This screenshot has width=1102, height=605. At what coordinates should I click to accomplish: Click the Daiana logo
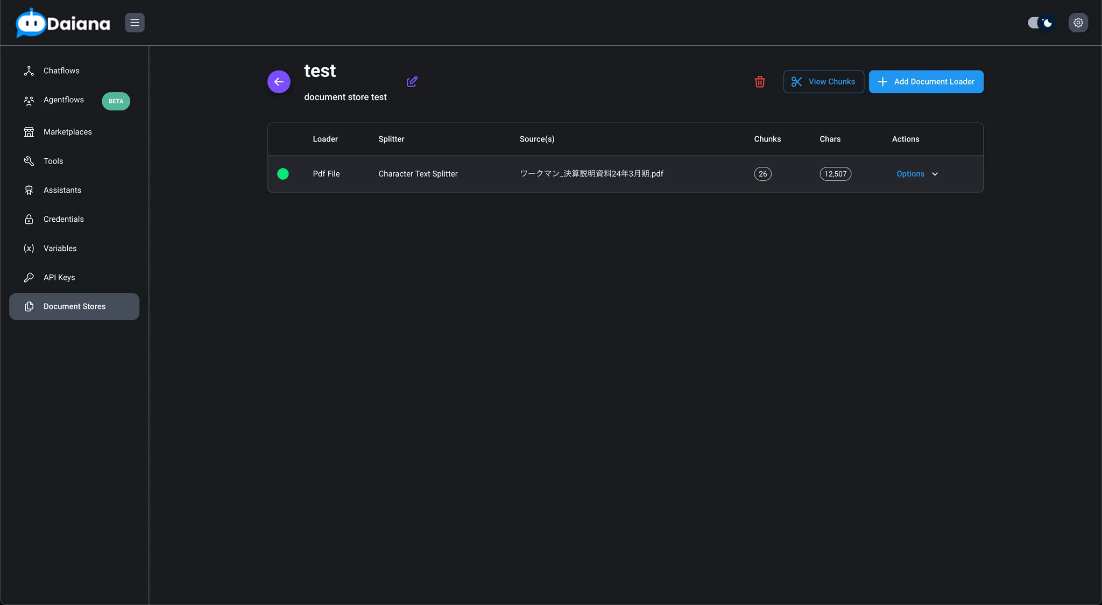64,23
